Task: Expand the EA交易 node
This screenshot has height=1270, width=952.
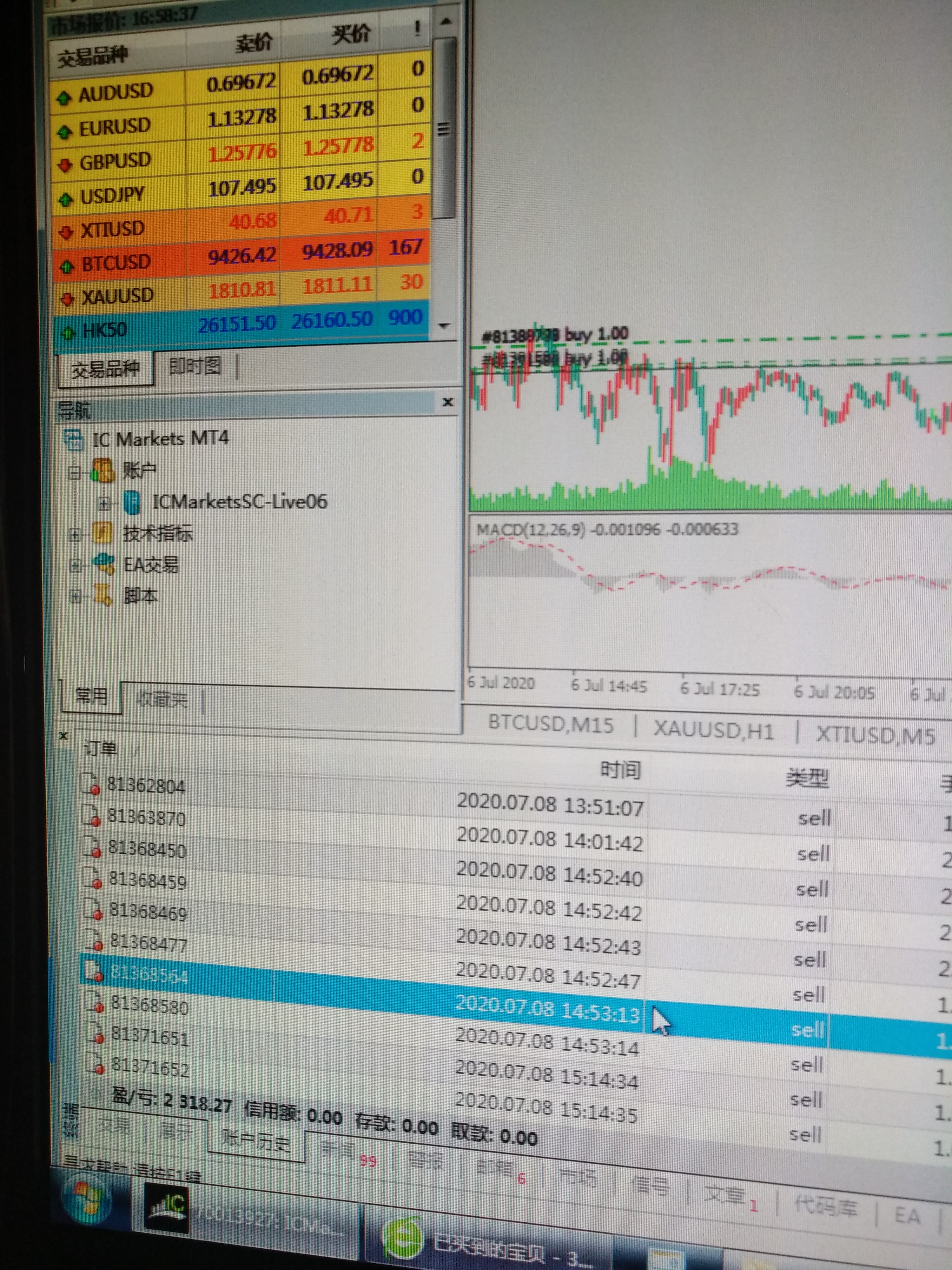Action: (75, 566)
